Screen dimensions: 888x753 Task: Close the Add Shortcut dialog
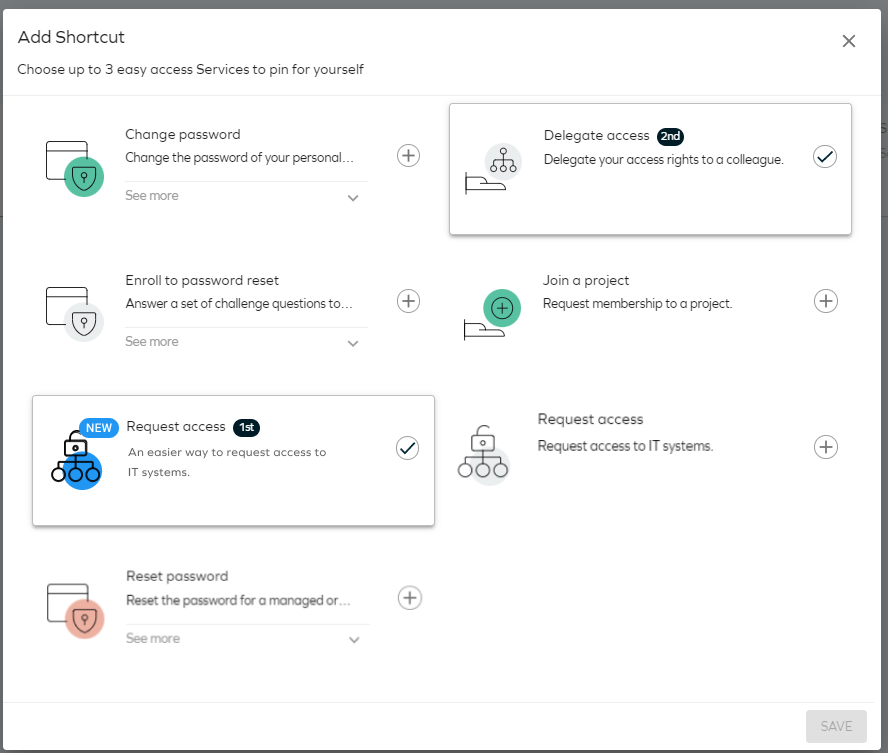848,41
